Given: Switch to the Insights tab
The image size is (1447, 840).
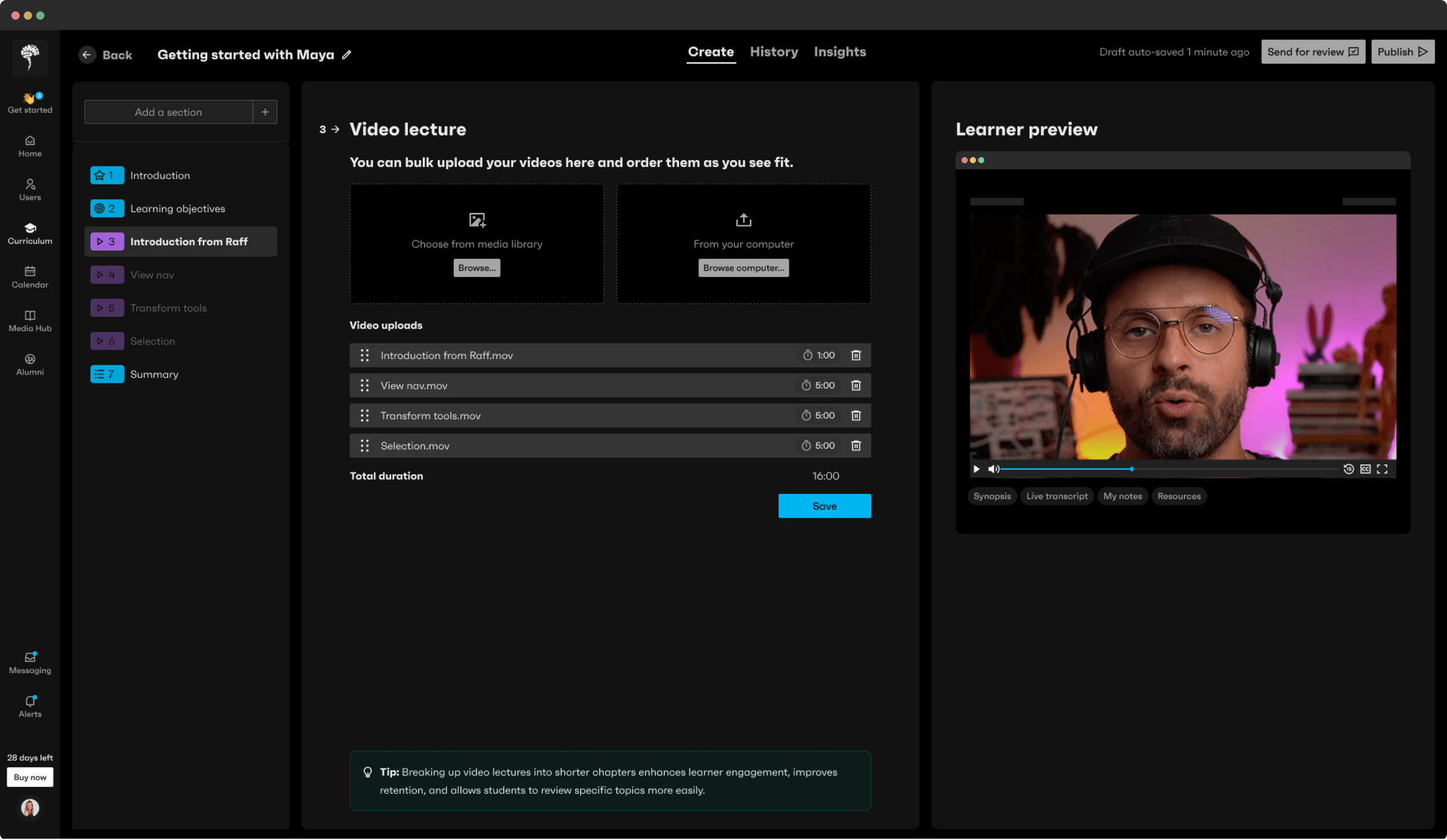Looking at the screenshot, I should point(840,51).
